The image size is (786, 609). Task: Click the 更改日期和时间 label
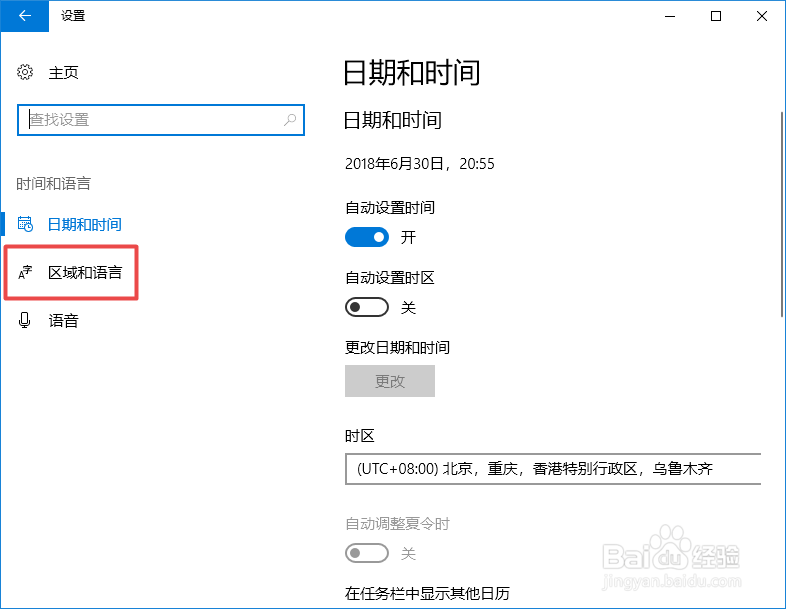[x=397, y=347]
